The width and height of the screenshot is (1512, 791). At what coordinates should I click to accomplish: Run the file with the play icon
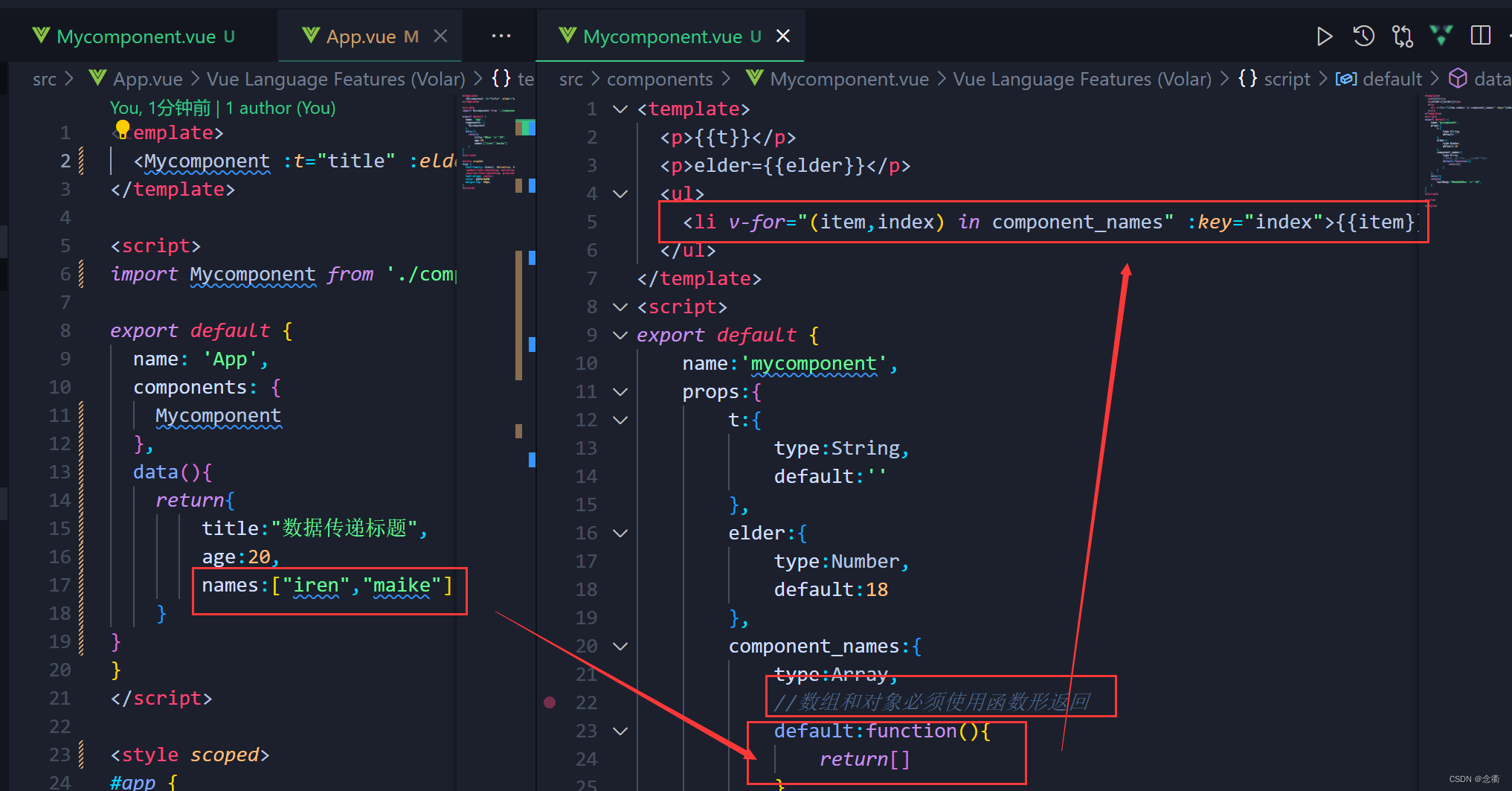click(x=1324, y=36)
